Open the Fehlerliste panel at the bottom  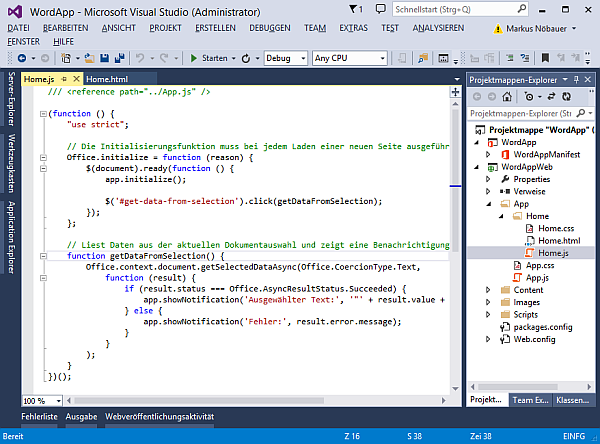click(40, 416)
